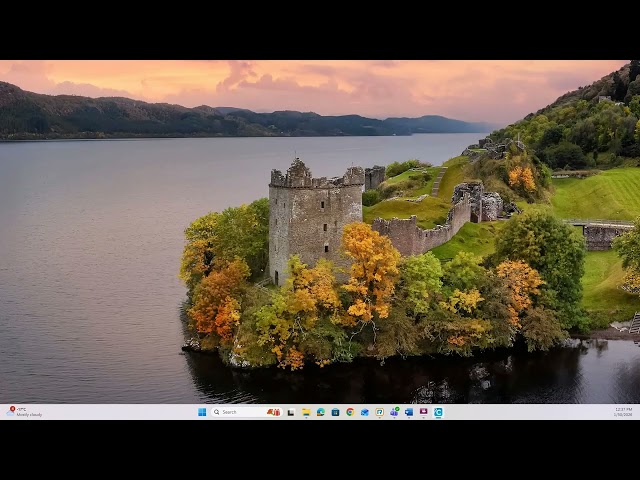The height and width of the screenshot is (480, 640).
Task: Open Microsoft Teams from the taskbar
Action: point(394,412)
